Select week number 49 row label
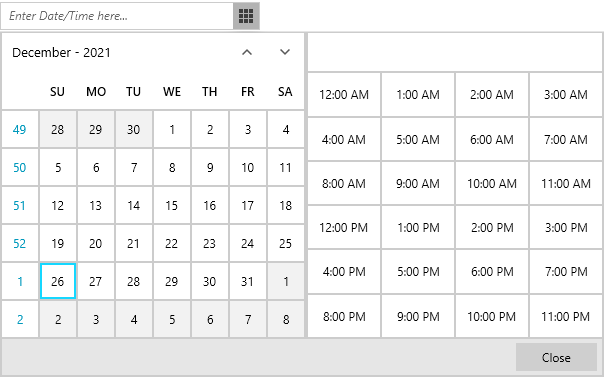This screenshot has height=378, width=608. (x=20, y=129)
